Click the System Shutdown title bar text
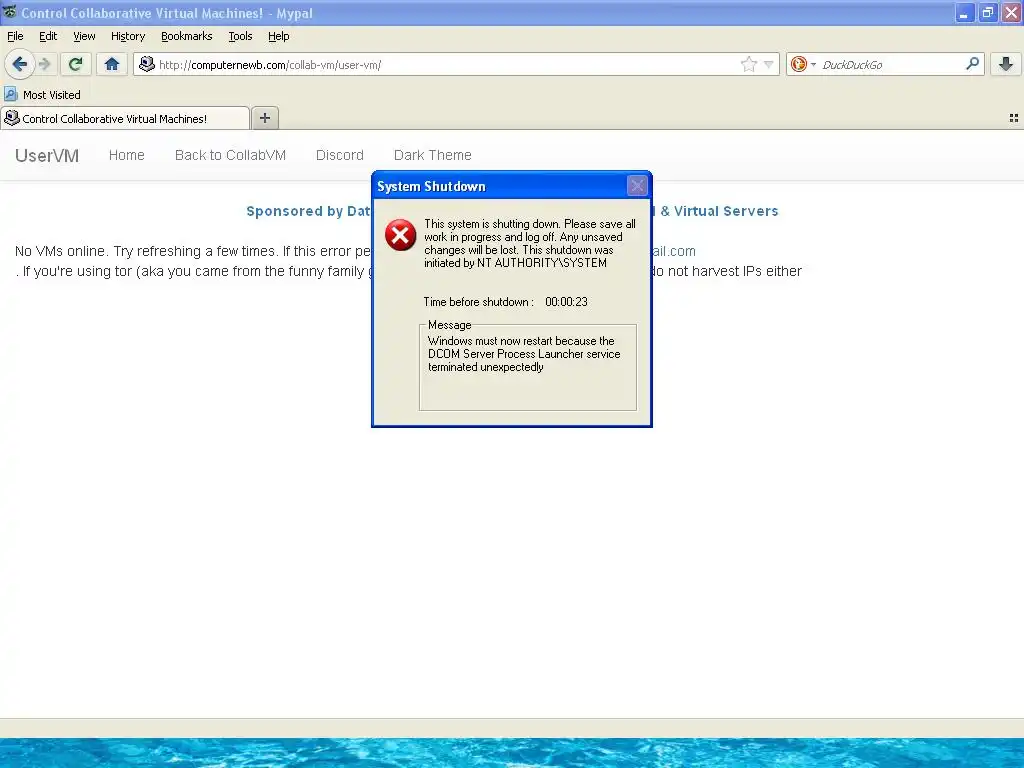 (x=431, y=186)
